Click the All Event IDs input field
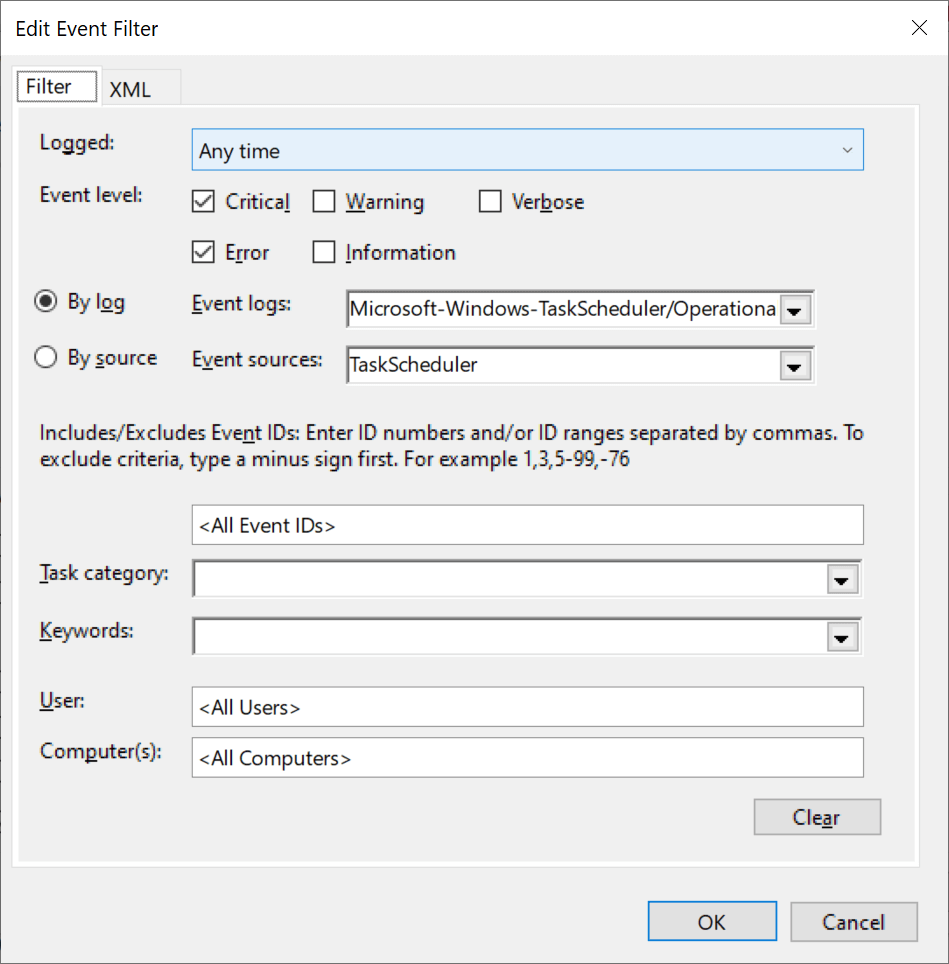This screenshot has width=949, height=964. pos(527,525)
